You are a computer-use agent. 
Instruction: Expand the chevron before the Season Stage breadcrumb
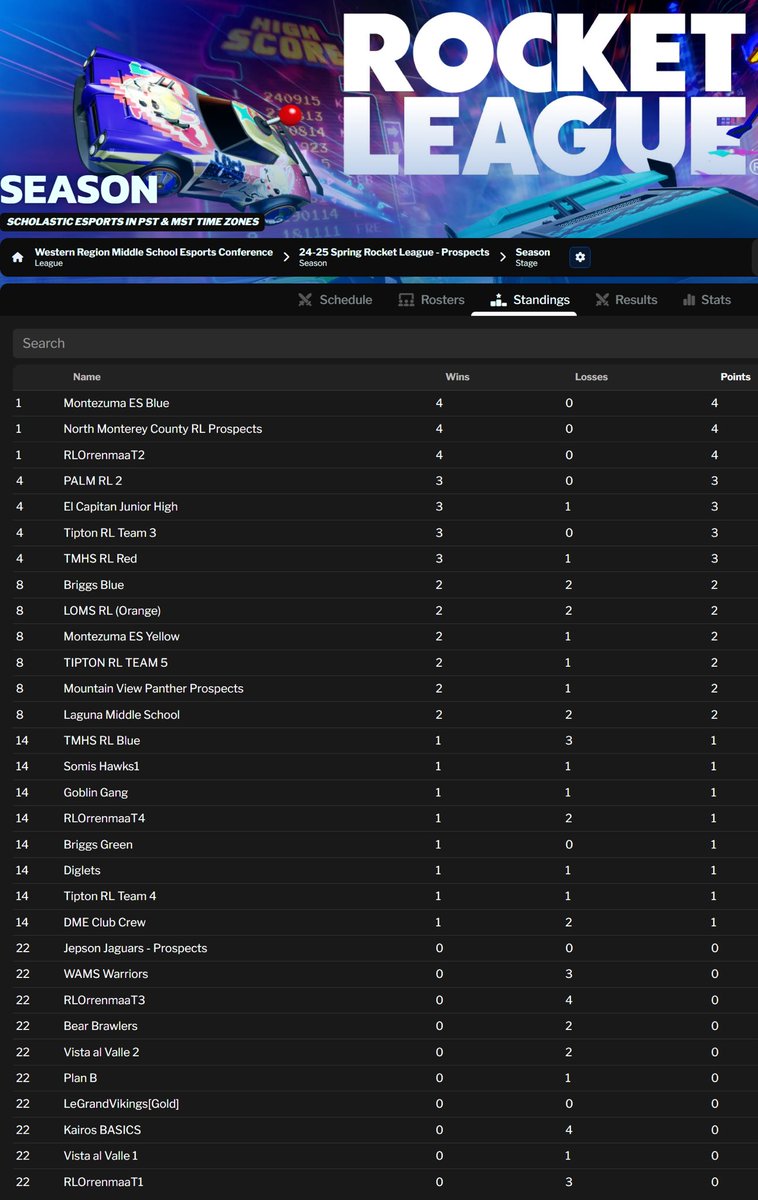coord(503,257)
